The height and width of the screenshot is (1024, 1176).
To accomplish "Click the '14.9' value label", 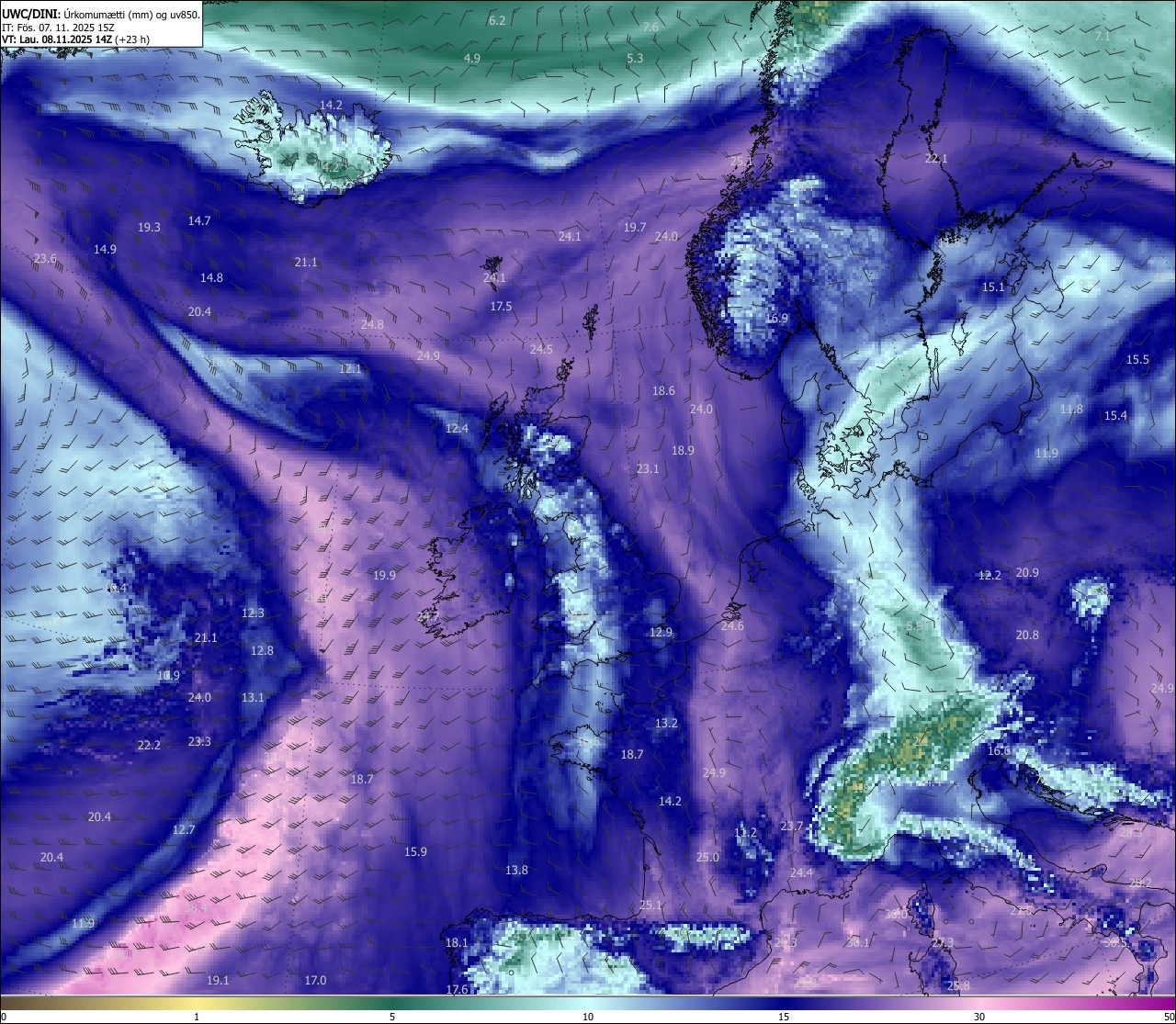I will point(105,249).
